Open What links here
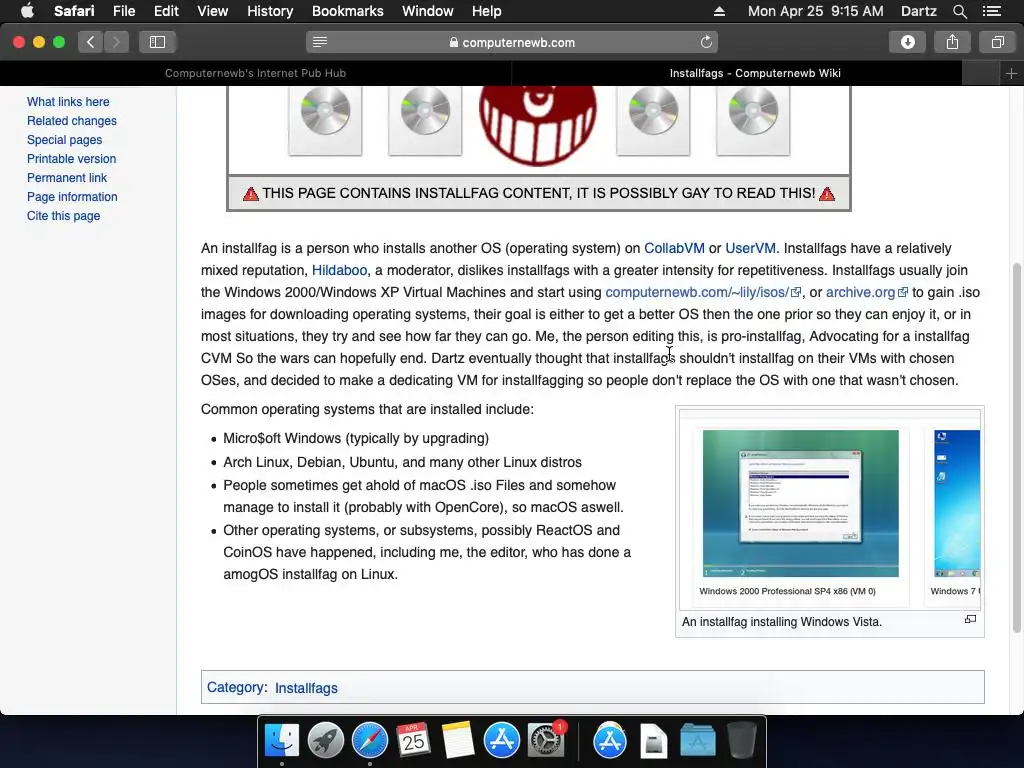Viewport: 1024px width, 768px height. tap(68, 102)
